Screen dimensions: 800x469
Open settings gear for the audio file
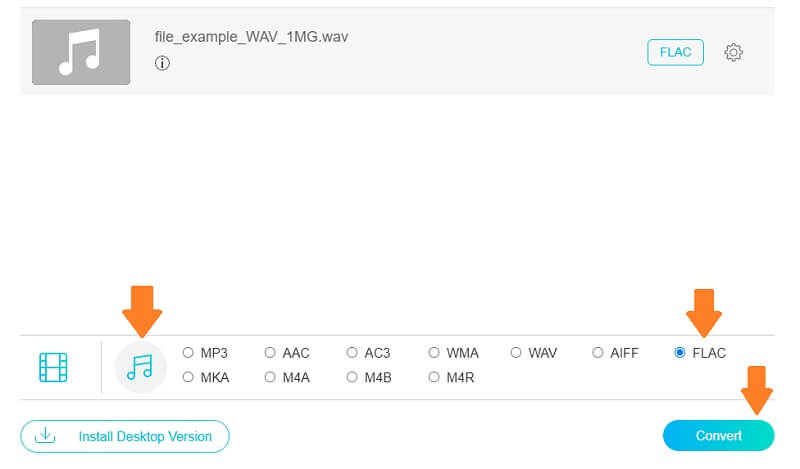(x=733, y=52)
